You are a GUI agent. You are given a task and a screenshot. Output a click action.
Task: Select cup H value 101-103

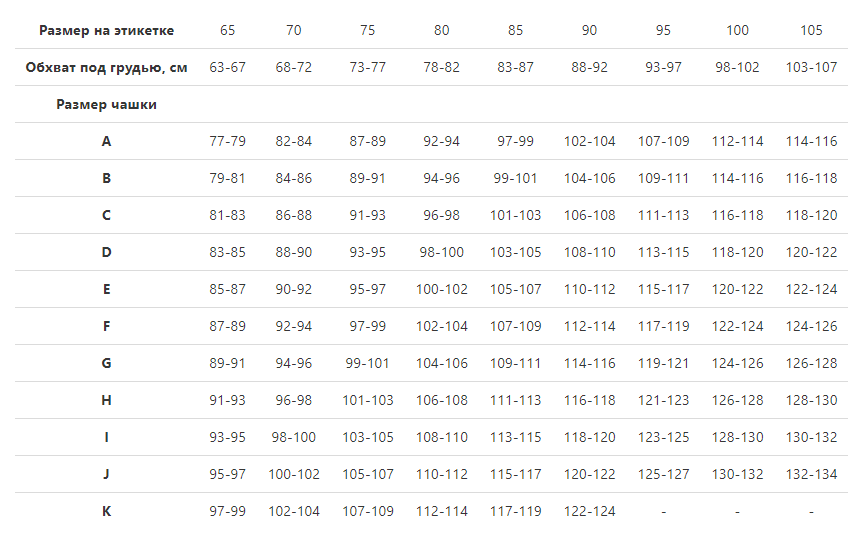367,400
